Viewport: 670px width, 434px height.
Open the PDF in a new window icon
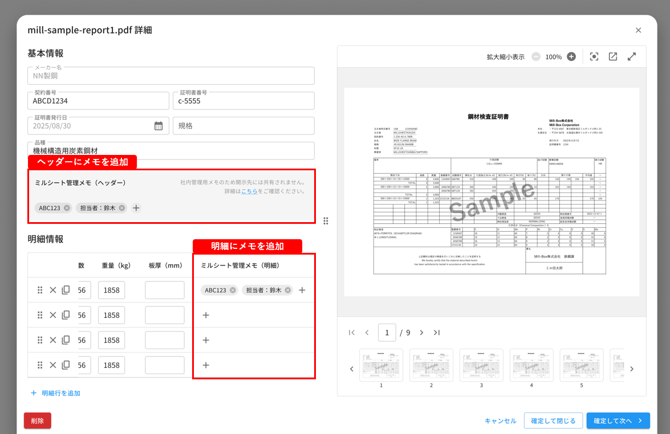(x=613, y=56)
